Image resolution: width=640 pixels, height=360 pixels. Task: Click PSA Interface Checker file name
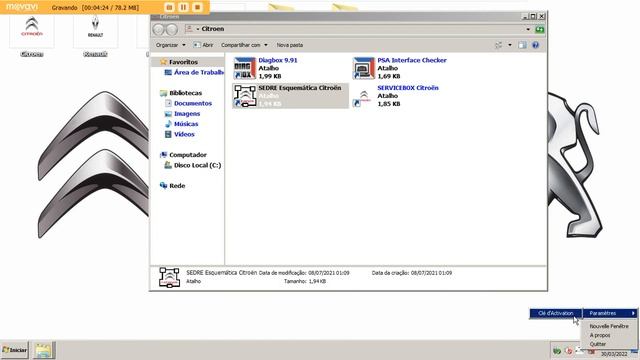pos(412,60)
